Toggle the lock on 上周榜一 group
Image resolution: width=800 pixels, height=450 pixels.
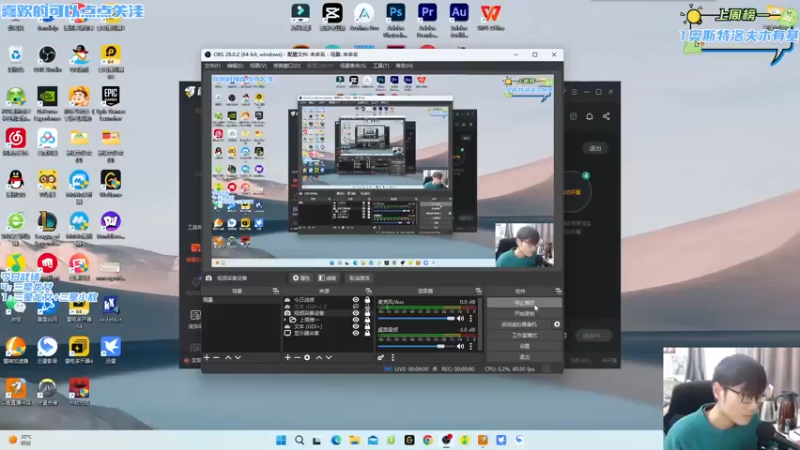[367, 320]
